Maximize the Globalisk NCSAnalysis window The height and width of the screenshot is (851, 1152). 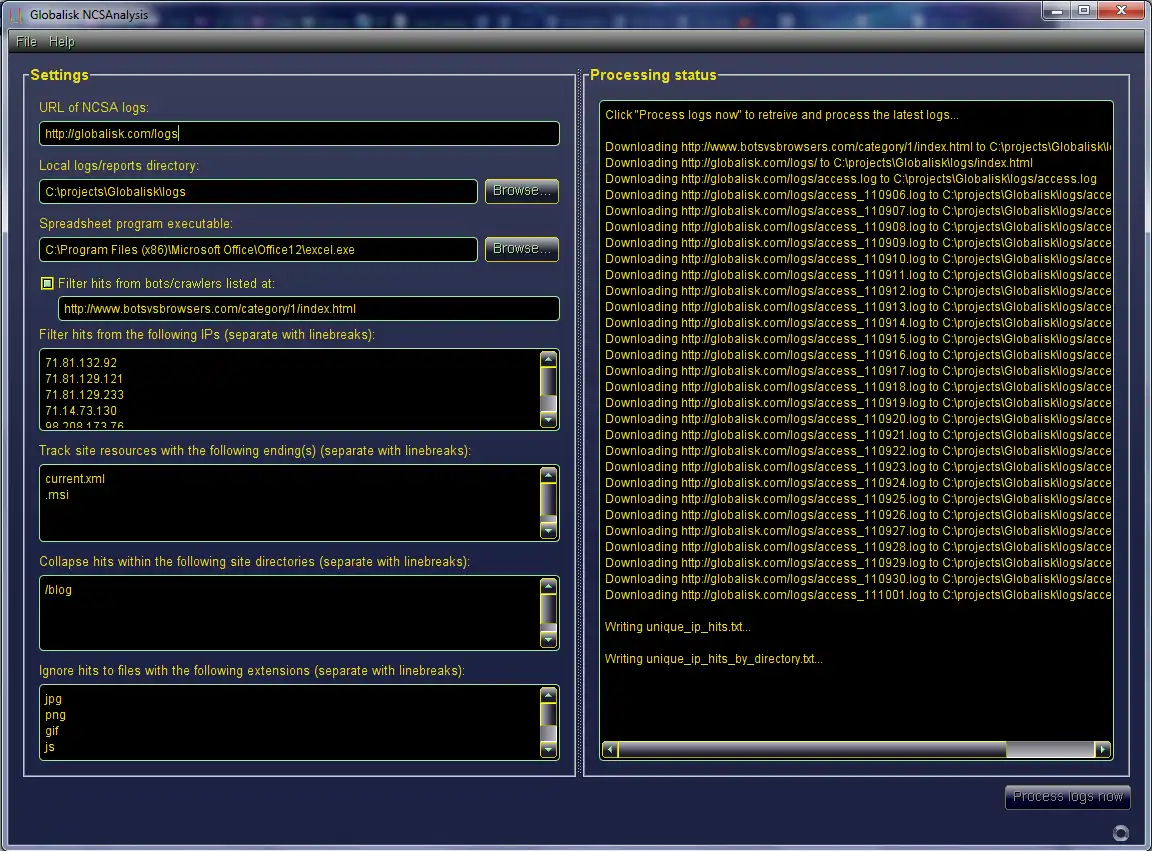tap(1084, 10)
